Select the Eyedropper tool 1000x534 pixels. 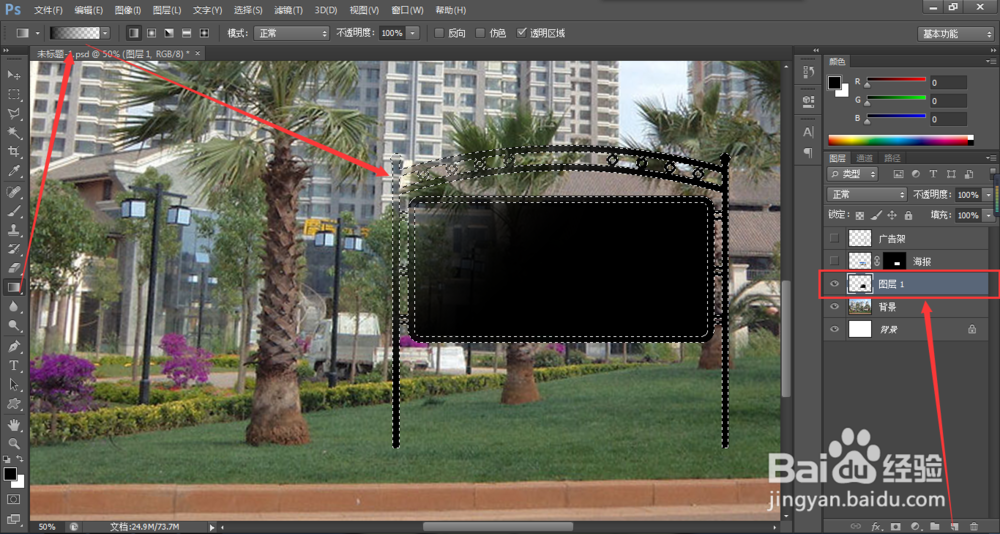coord(13,170)
